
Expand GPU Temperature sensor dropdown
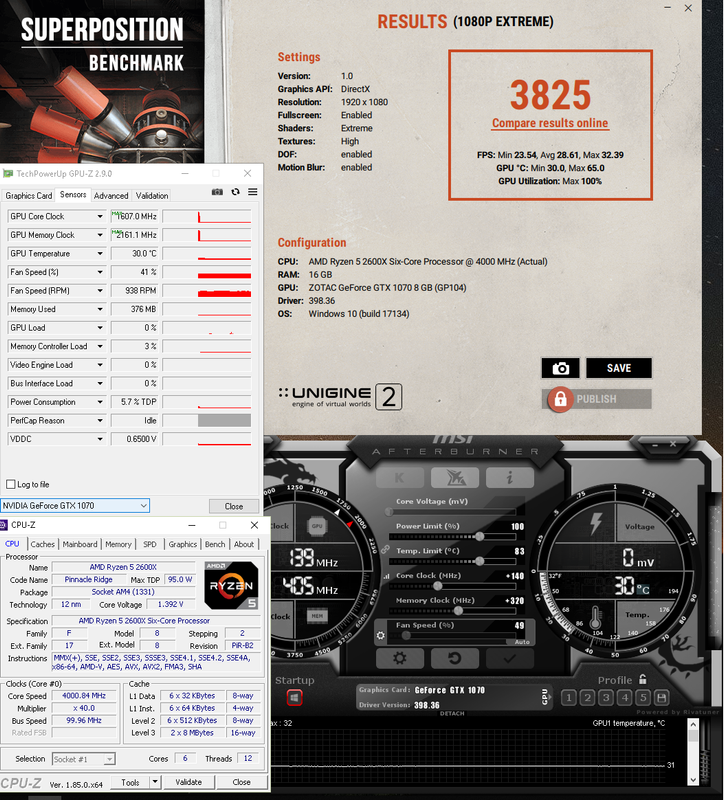point(100,254)
